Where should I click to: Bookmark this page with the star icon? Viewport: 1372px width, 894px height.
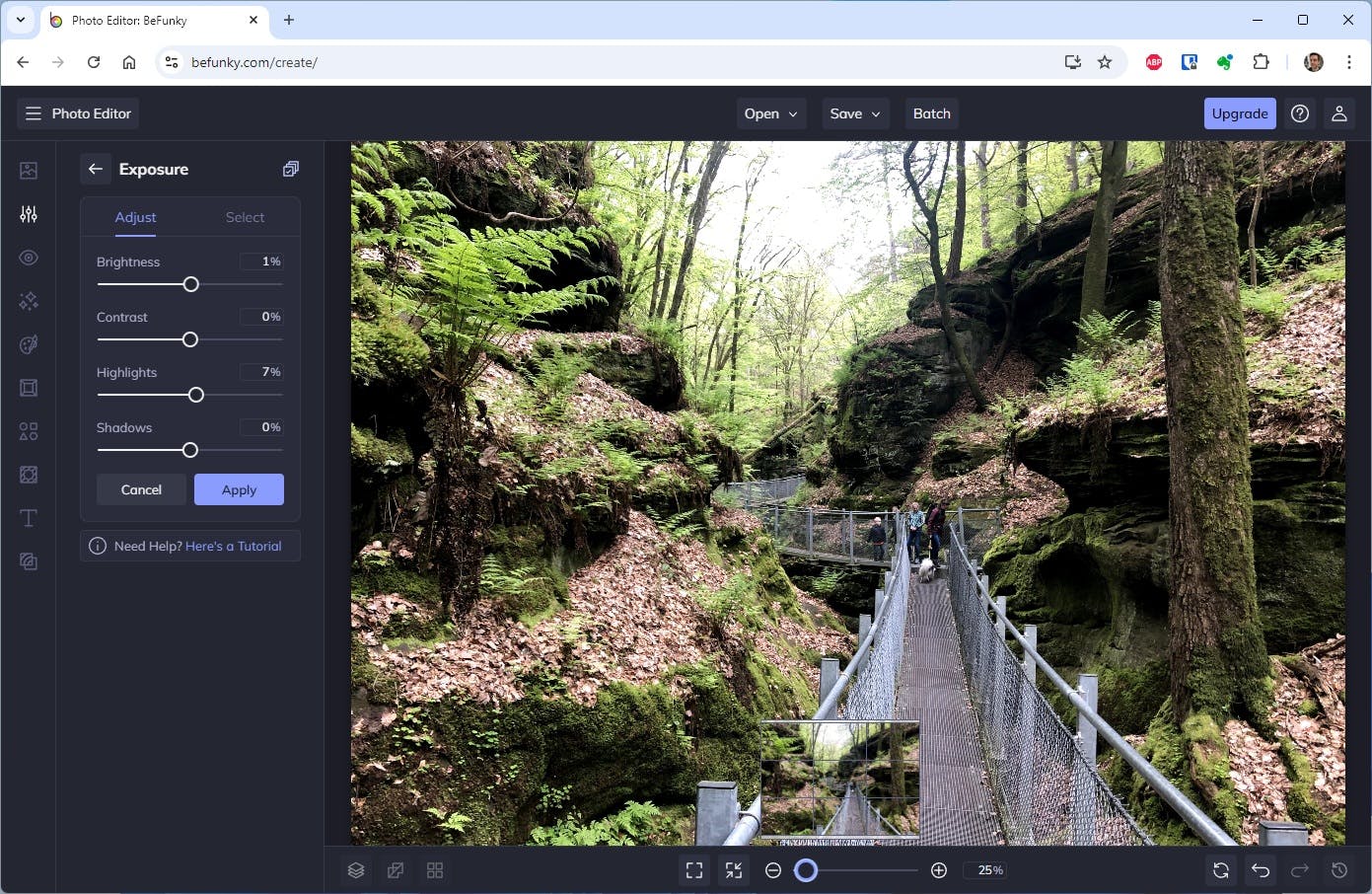(1105, 62)
